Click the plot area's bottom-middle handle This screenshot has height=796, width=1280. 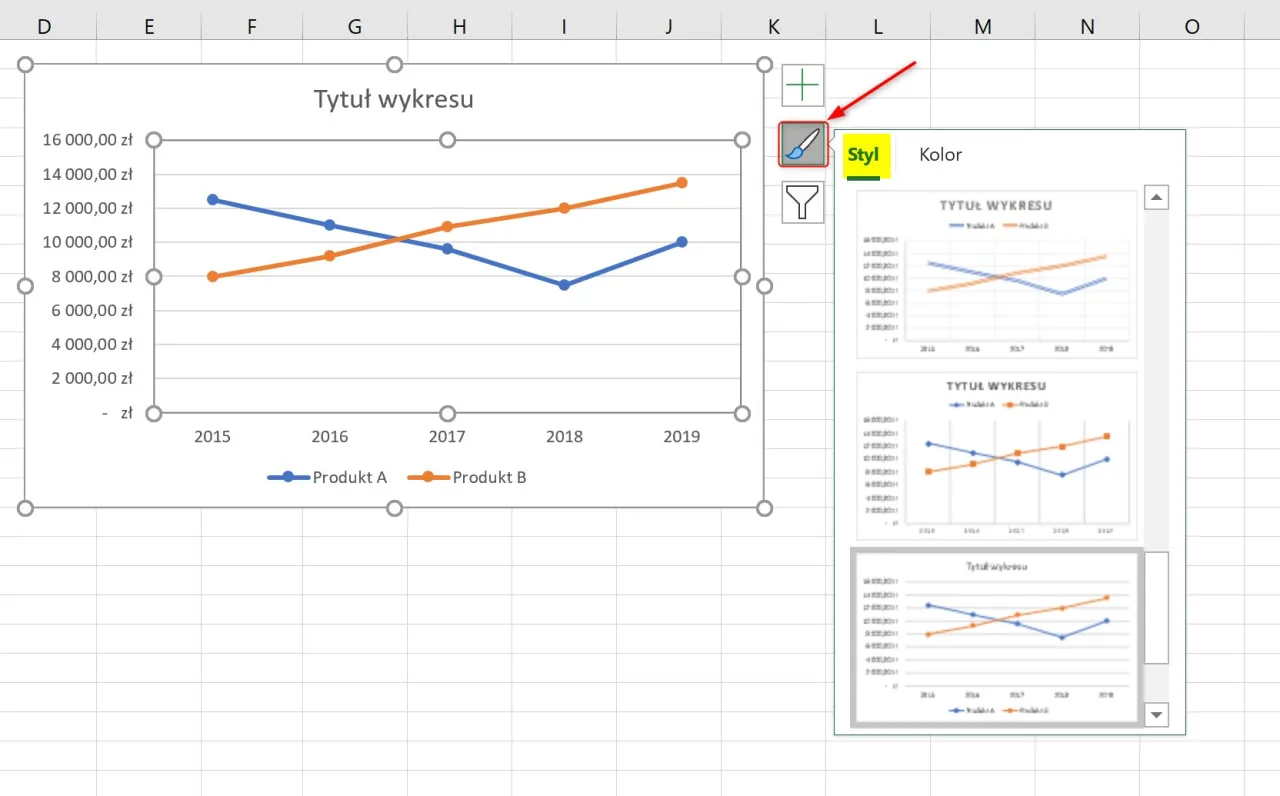[x=447, y=414]
